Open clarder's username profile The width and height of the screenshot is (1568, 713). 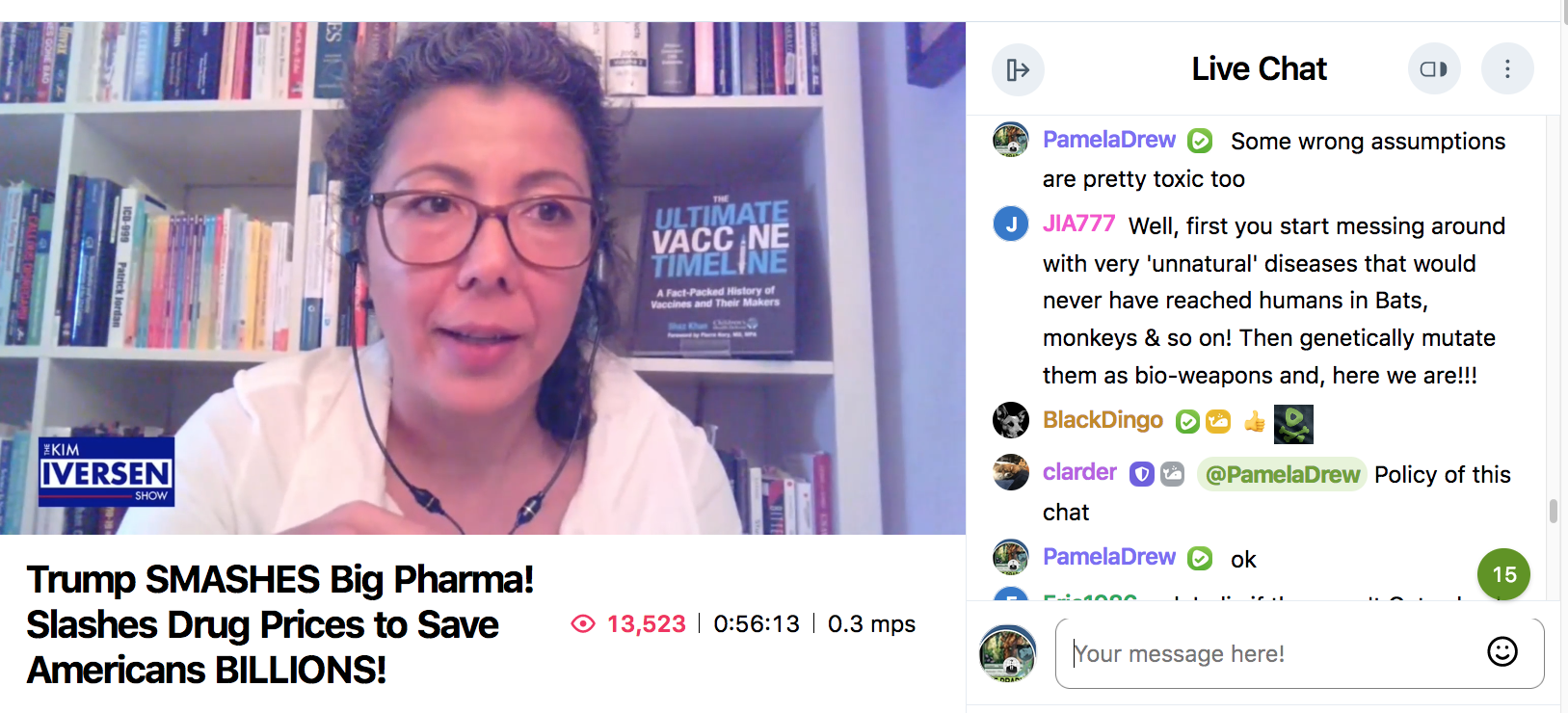click(1079, 472)
